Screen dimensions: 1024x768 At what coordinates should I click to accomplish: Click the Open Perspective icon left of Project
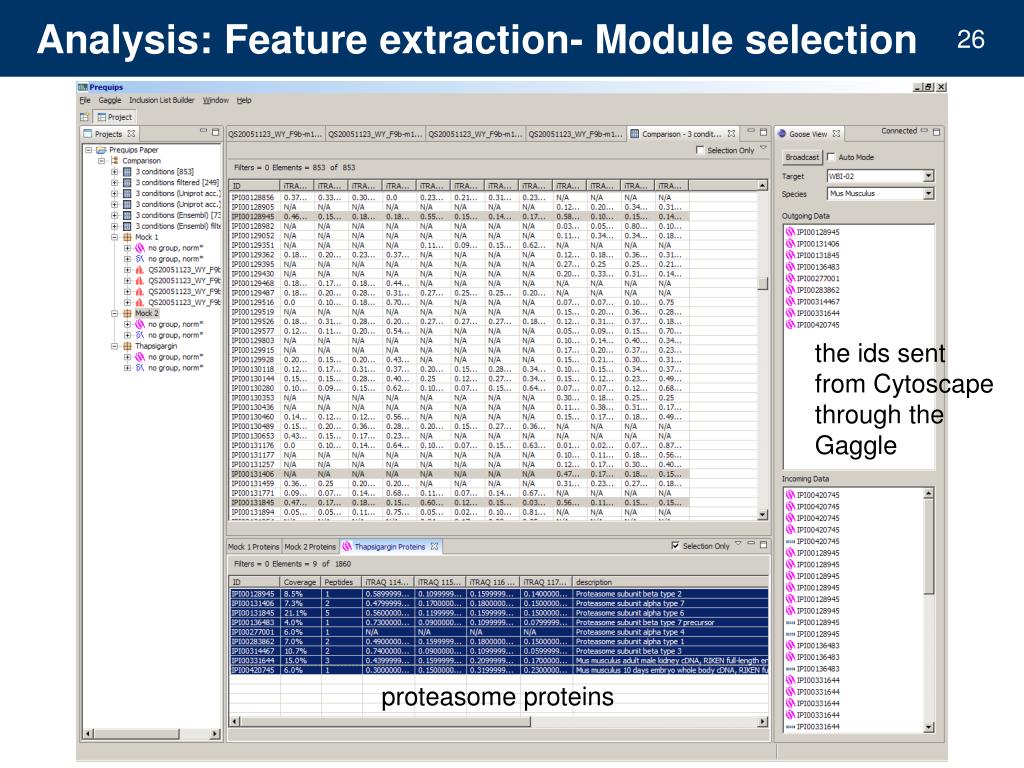(84, 117)
